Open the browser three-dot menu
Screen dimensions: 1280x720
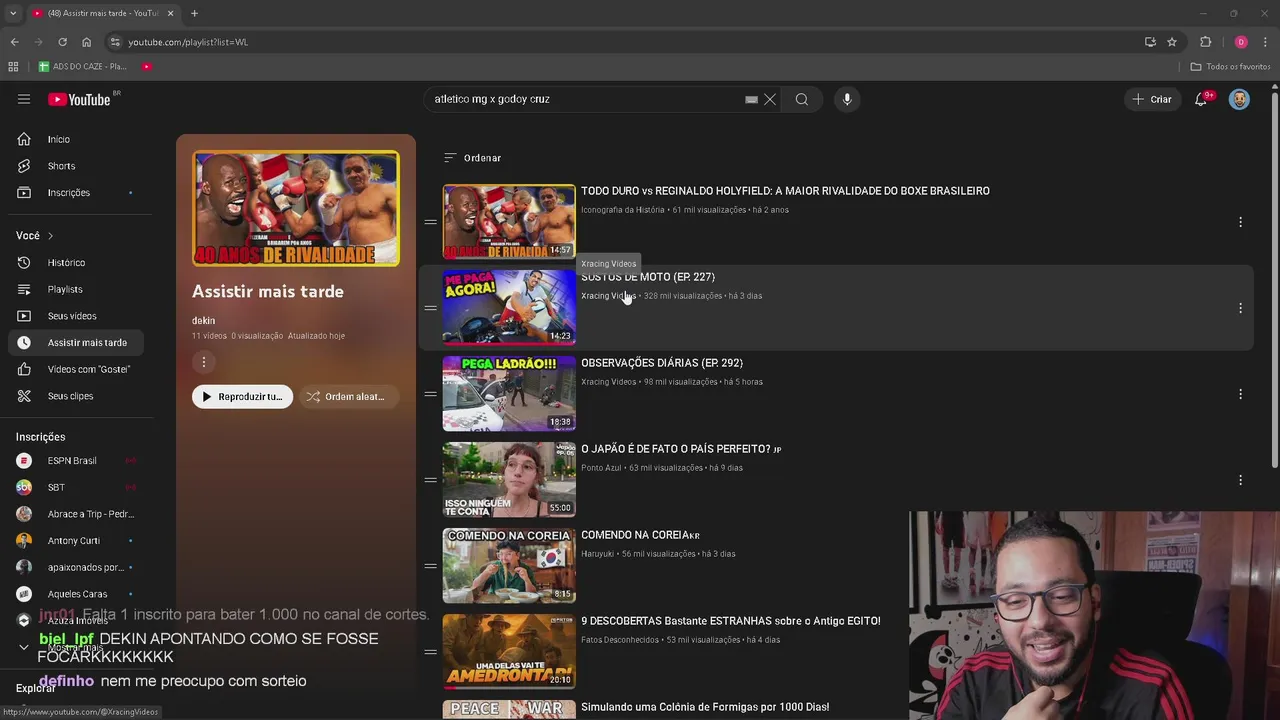(1266, 42)
